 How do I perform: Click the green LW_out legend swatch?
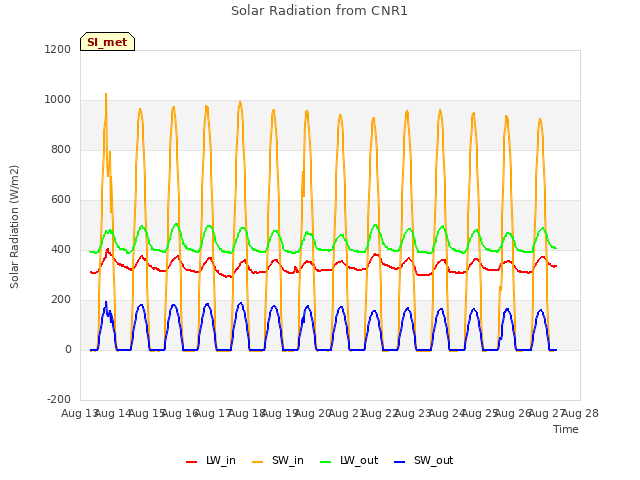point(326,462)
